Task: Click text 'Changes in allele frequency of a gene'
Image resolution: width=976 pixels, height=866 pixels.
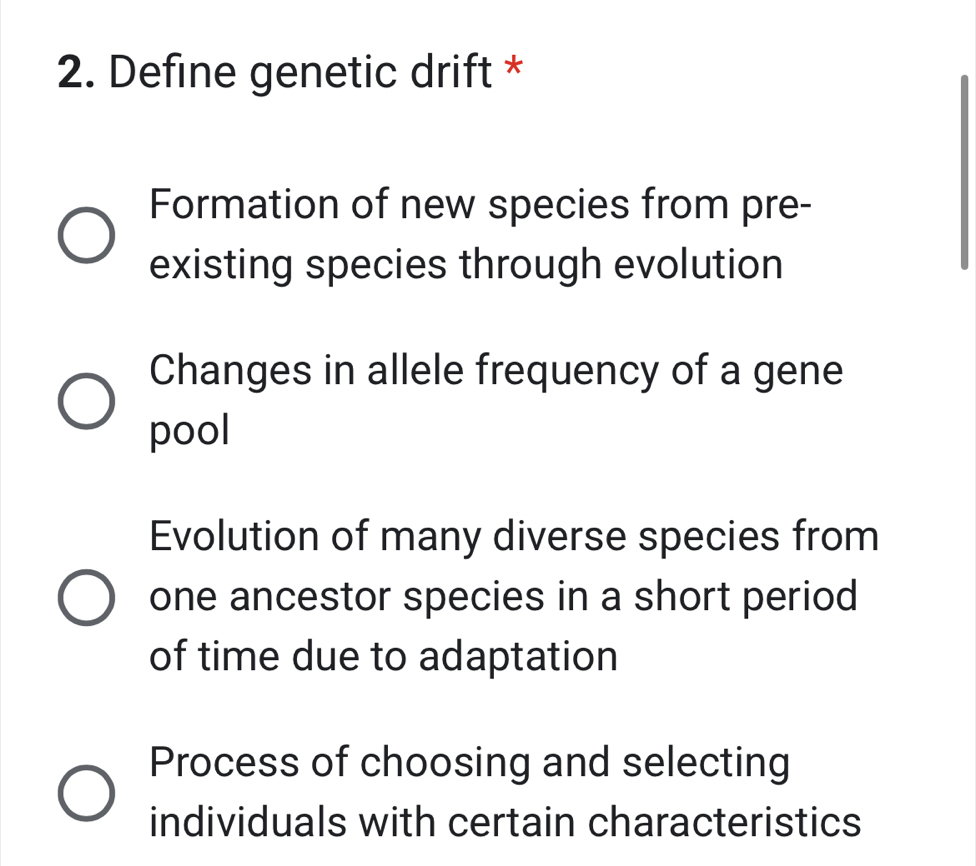Action: point(495,371)
